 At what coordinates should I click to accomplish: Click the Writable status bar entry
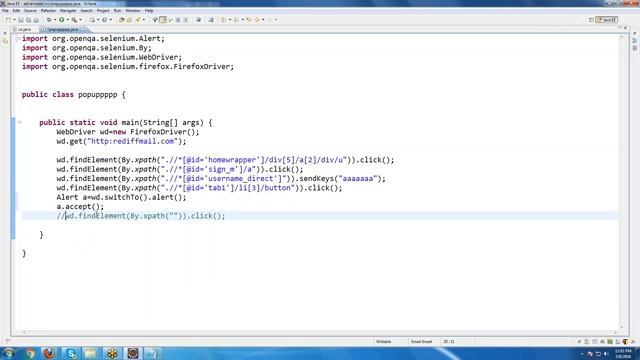383,342
